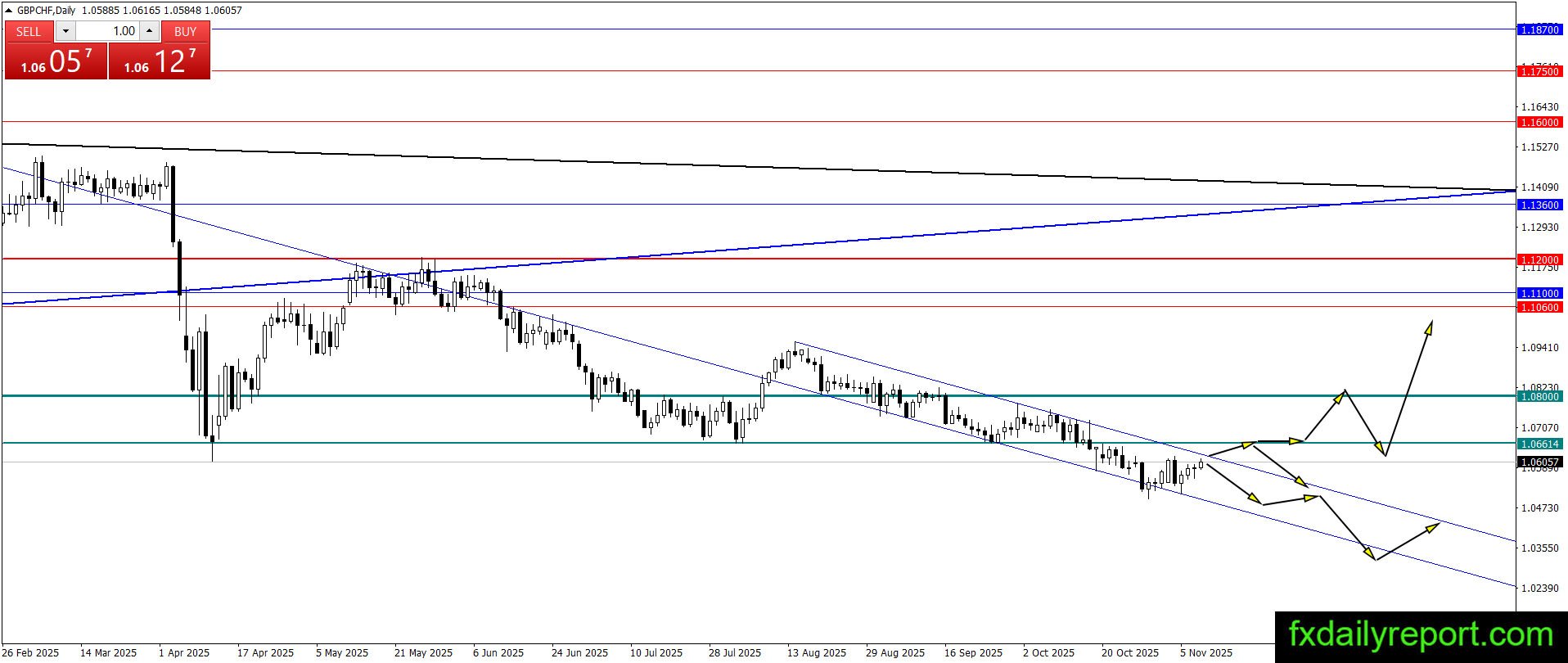This screenshot has width=1568, height=663.
Task: Click the 21 May 2025 date label
Action: pyautogui.click(x=423, y=653)
